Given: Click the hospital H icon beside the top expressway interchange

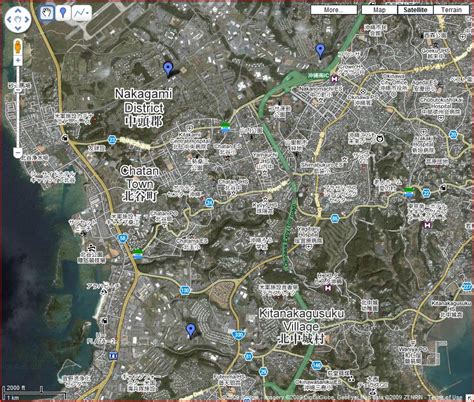Looking at the screenshot, I should click(335, 79).
